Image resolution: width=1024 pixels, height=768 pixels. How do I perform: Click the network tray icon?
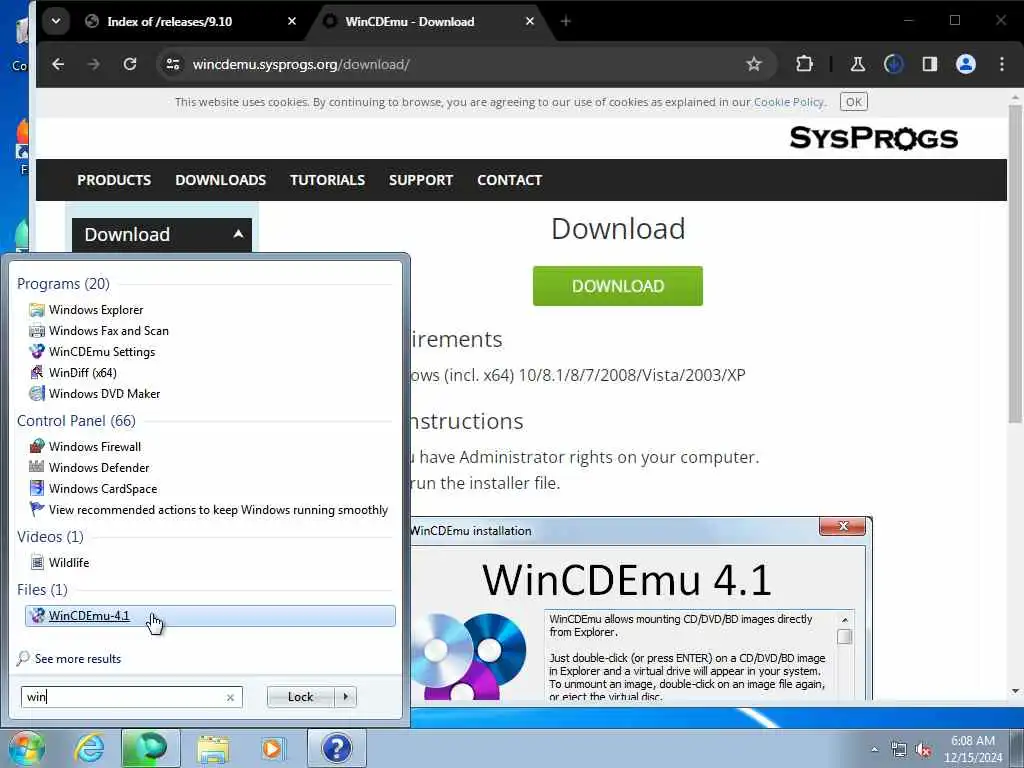point(899,750)
